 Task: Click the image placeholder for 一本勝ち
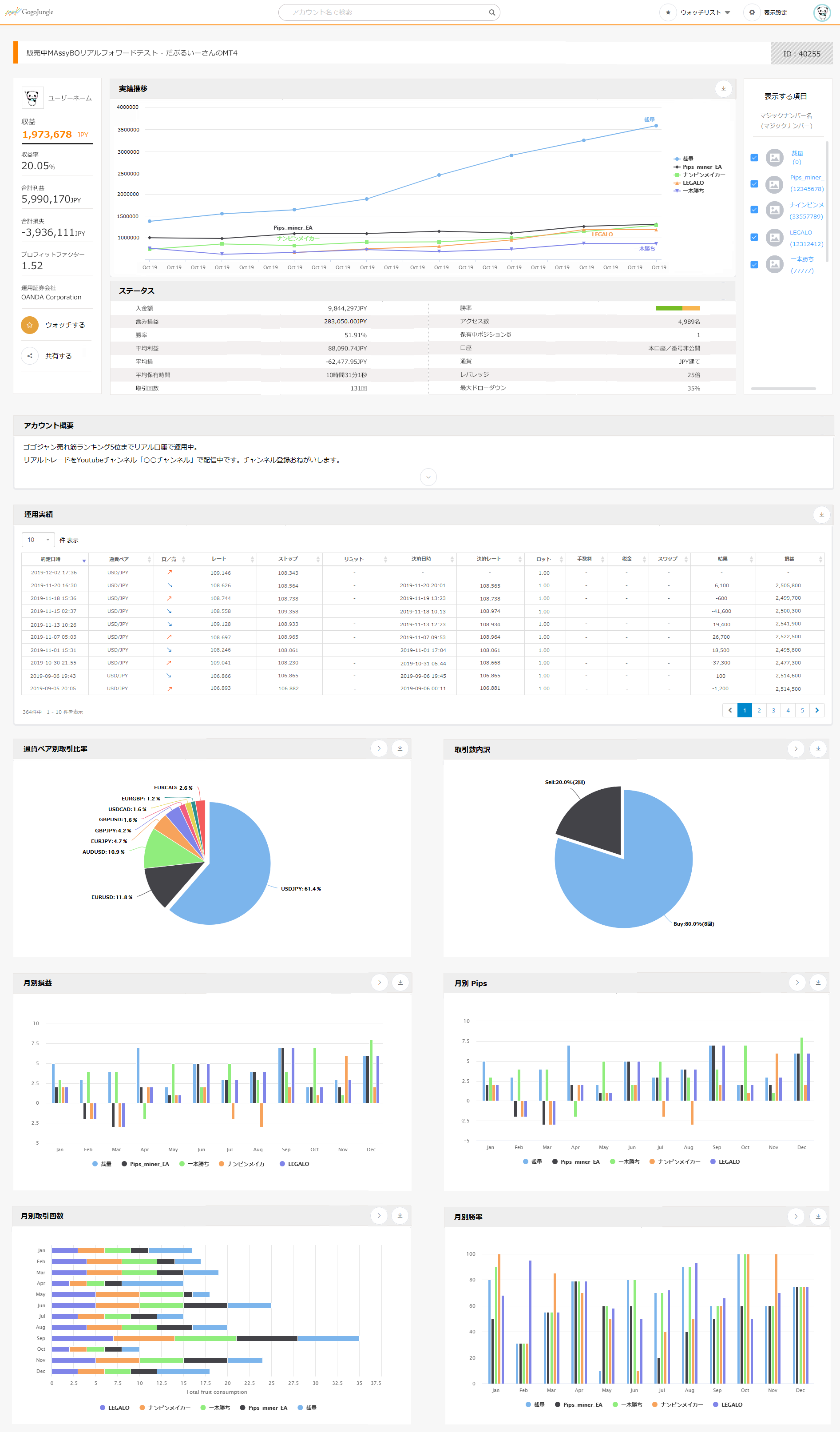point(774,264)
